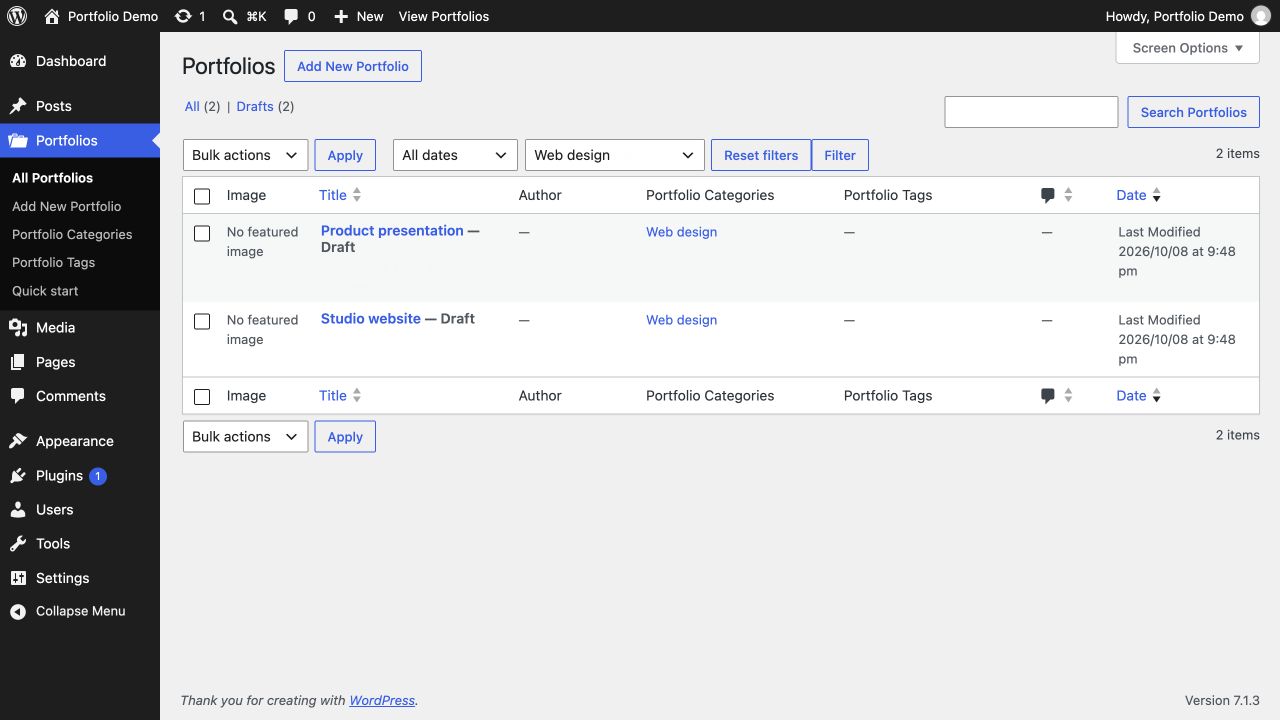Viewport: 1280px width, 720px height.
Task: Sort by comments icon in table header
Action: coord(1048,195)
